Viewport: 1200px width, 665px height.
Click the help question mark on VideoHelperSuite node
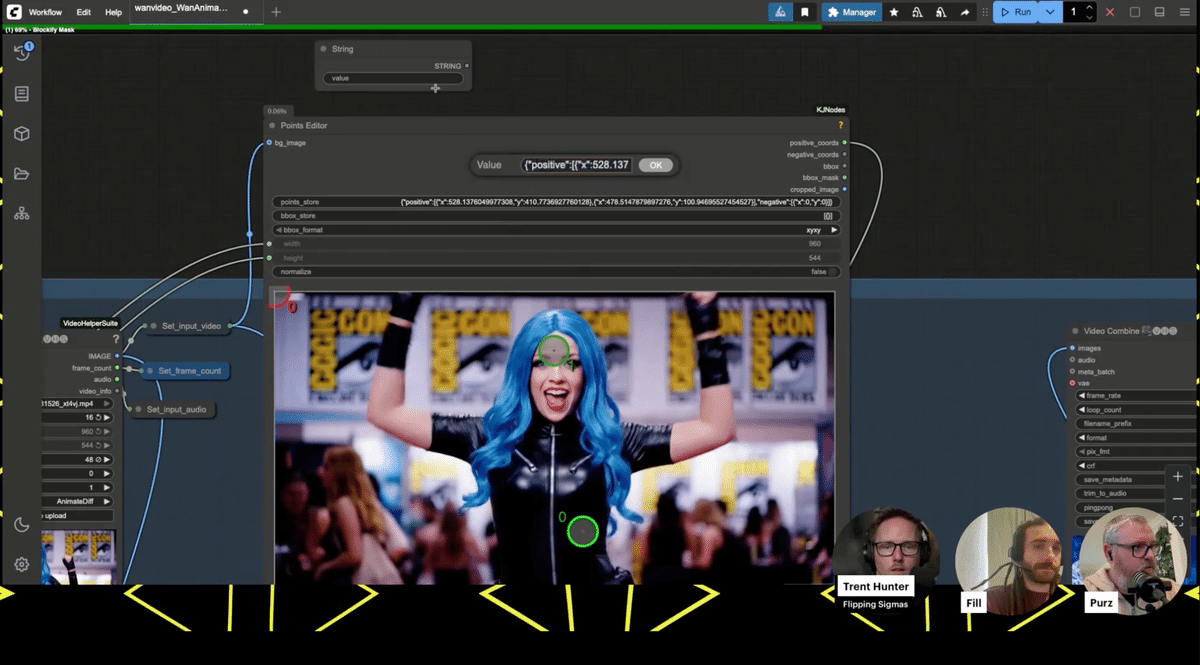click(x=116, y=340)
